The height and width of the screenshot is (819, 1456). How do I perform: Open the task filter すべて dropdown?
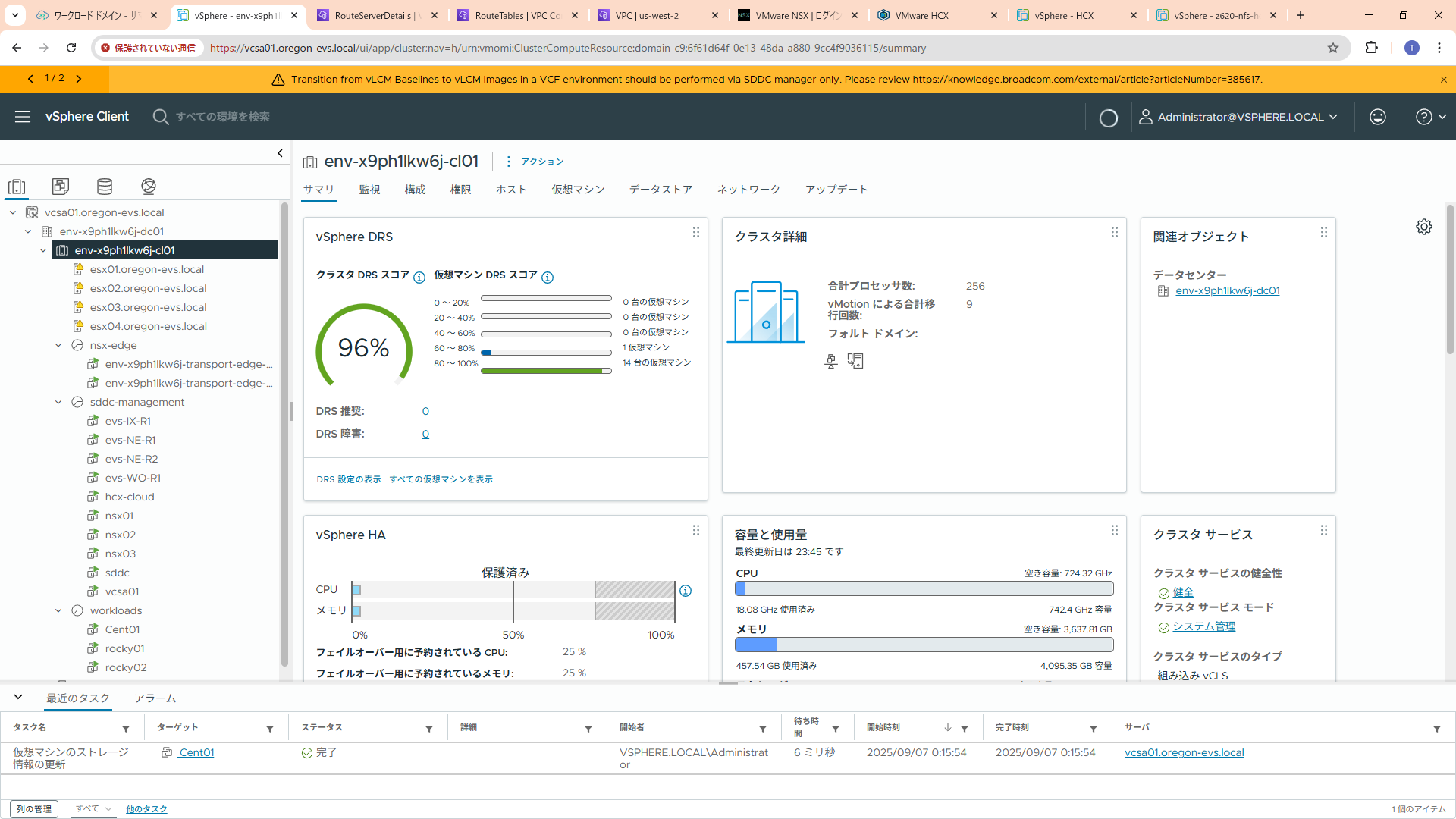pos(94,808)
